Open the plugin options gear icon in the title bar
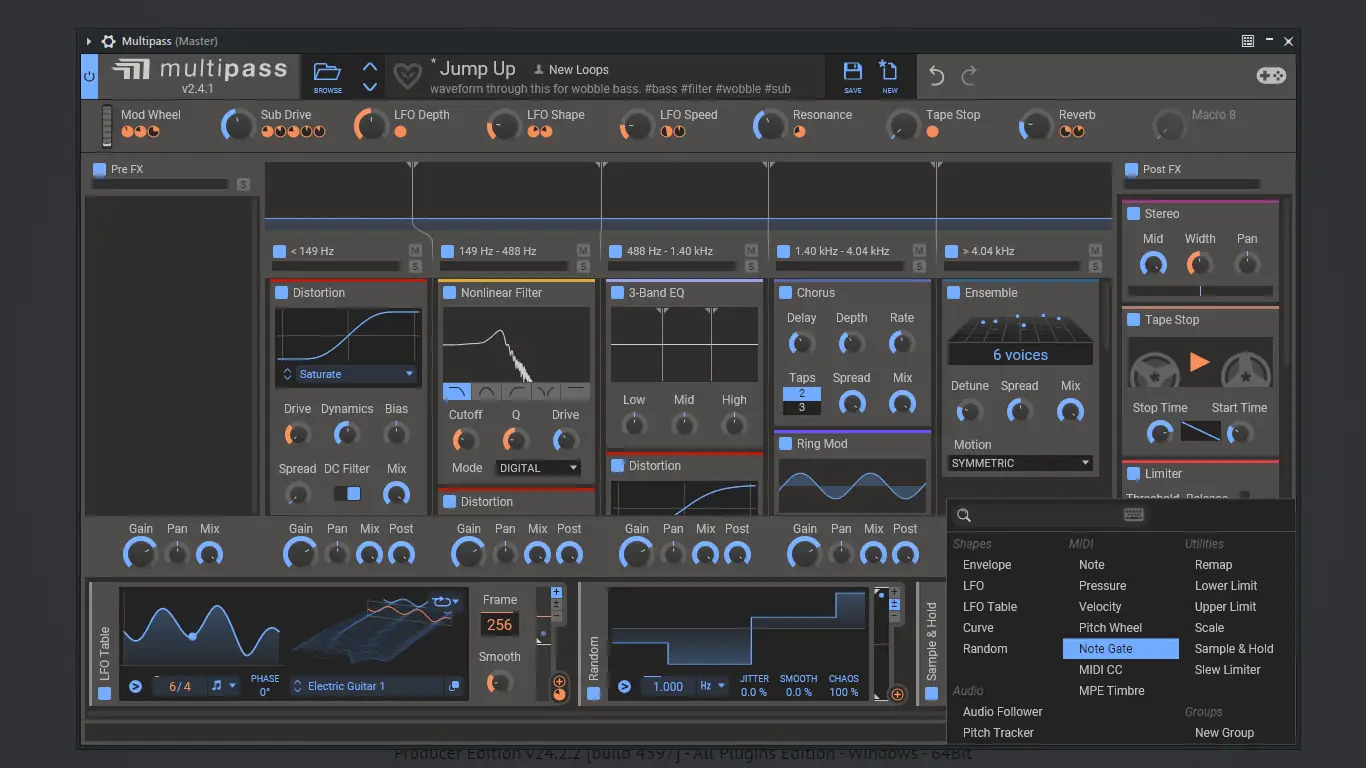The width and height of the screenshot is (1366, 768). 109,41
